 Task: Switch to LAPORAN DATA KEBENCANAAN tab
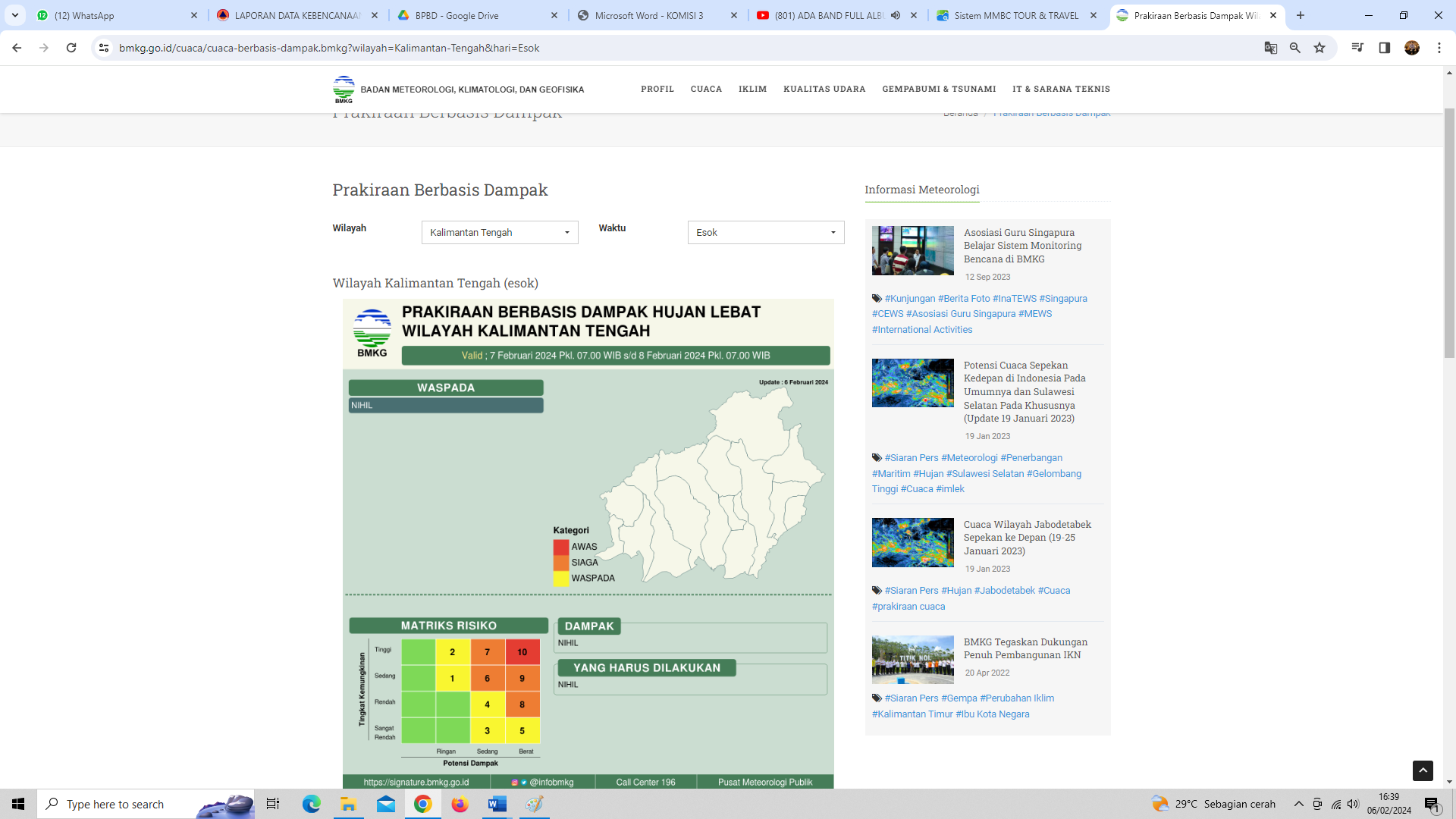coord(297,15)
